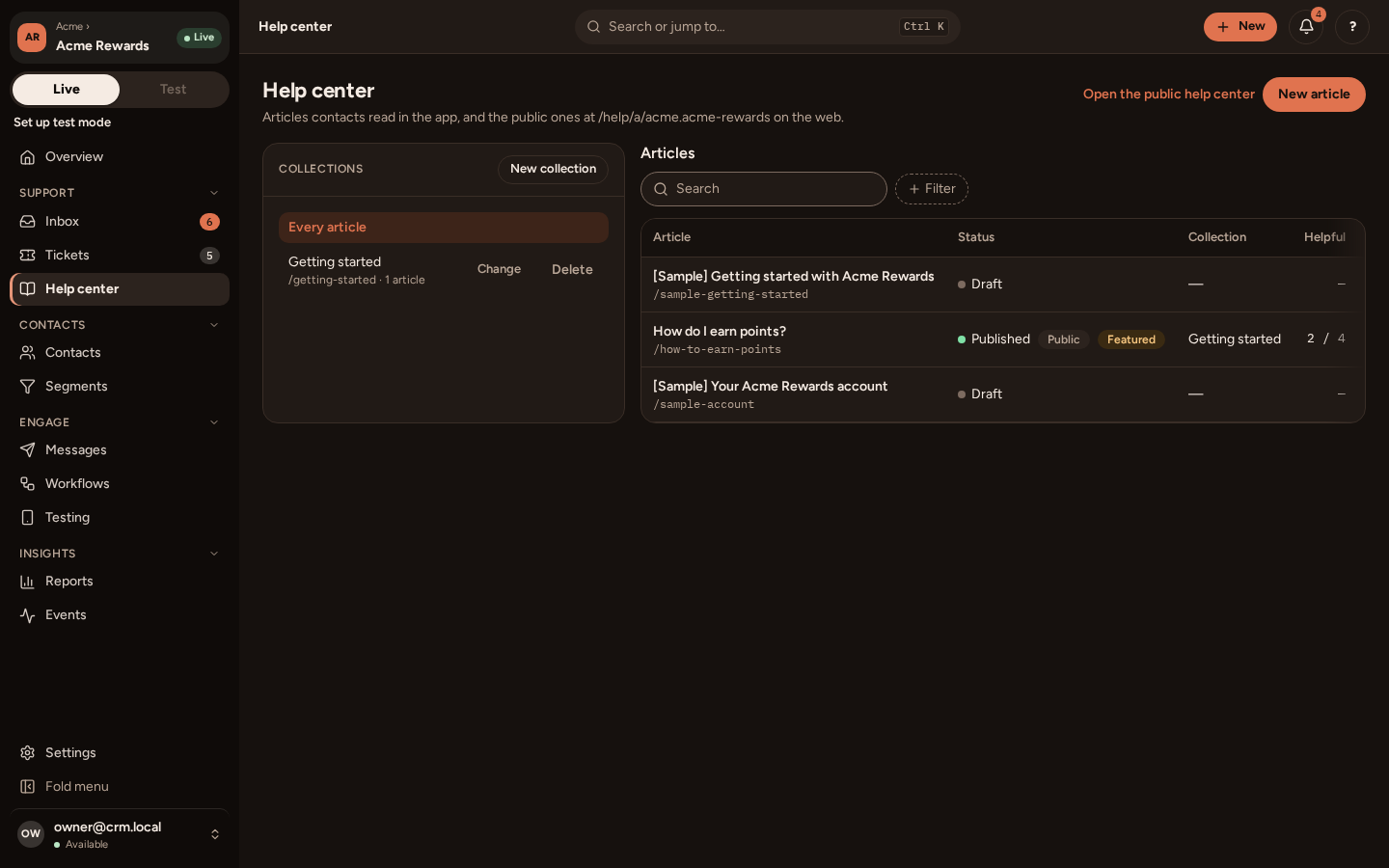The height and width of the screenshot is (868, 1389).
Task: Open [Sample] Getting started with Acme Rewards
Action: pyautogui.click(x=794, y=277)
